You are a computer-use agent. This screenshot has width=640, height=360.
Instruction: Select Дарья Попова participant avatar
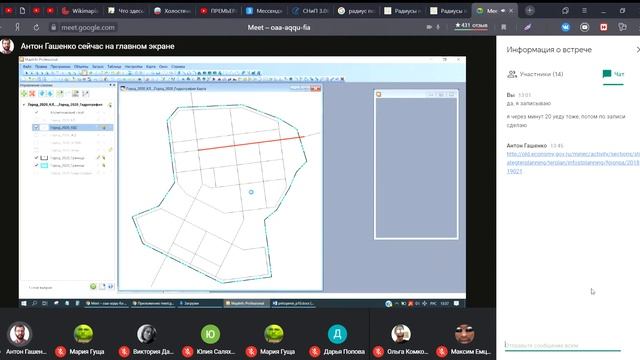(x=338, y=334)
